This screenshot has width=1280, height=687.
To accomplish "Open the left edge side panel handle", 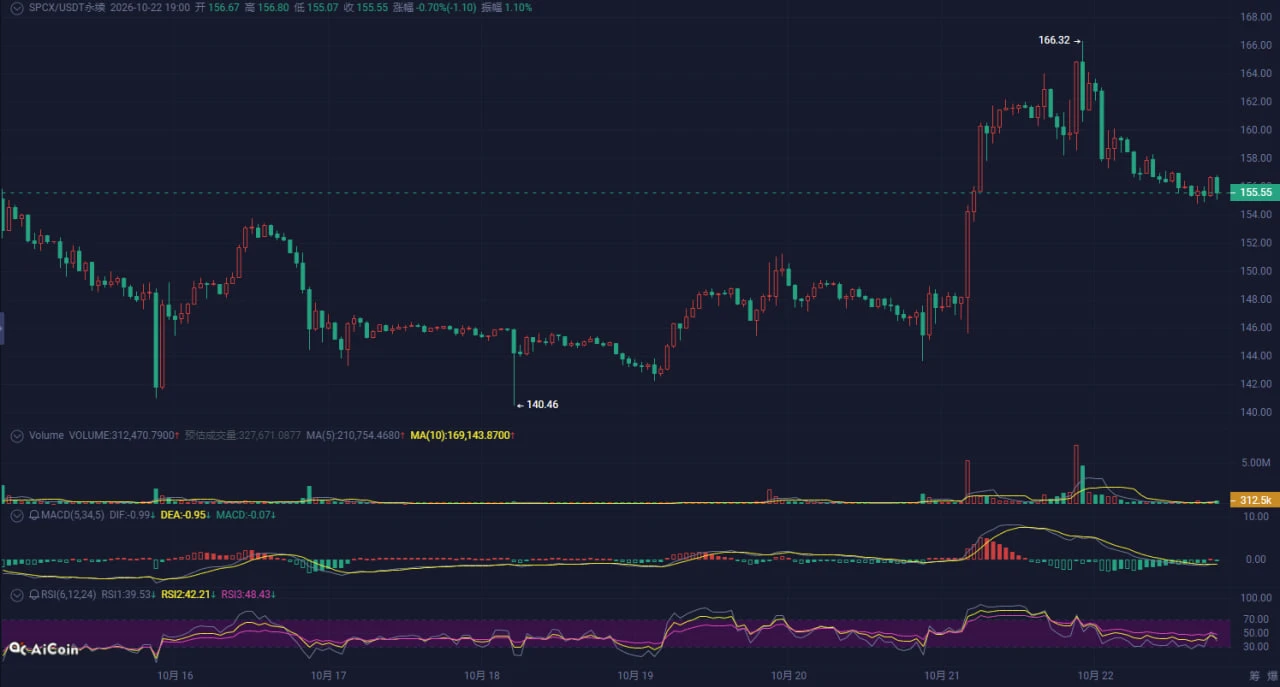I will (2, 328).
